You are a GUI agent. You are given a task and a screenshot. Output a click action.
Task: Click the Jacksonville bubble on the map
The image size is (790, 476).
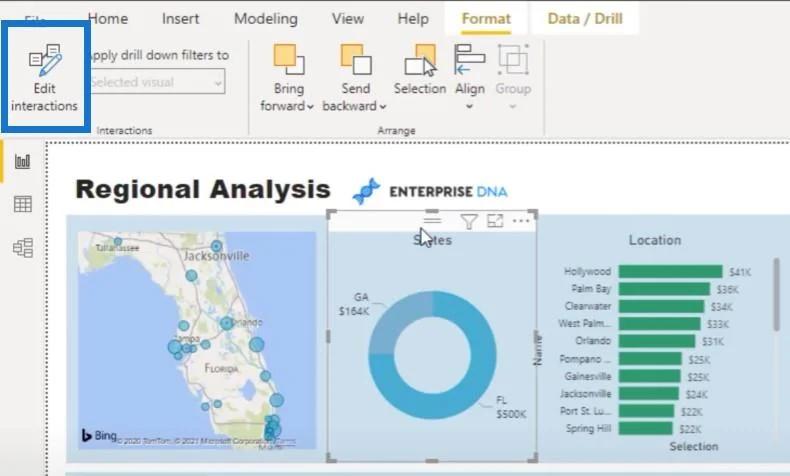tap(216, 246)
